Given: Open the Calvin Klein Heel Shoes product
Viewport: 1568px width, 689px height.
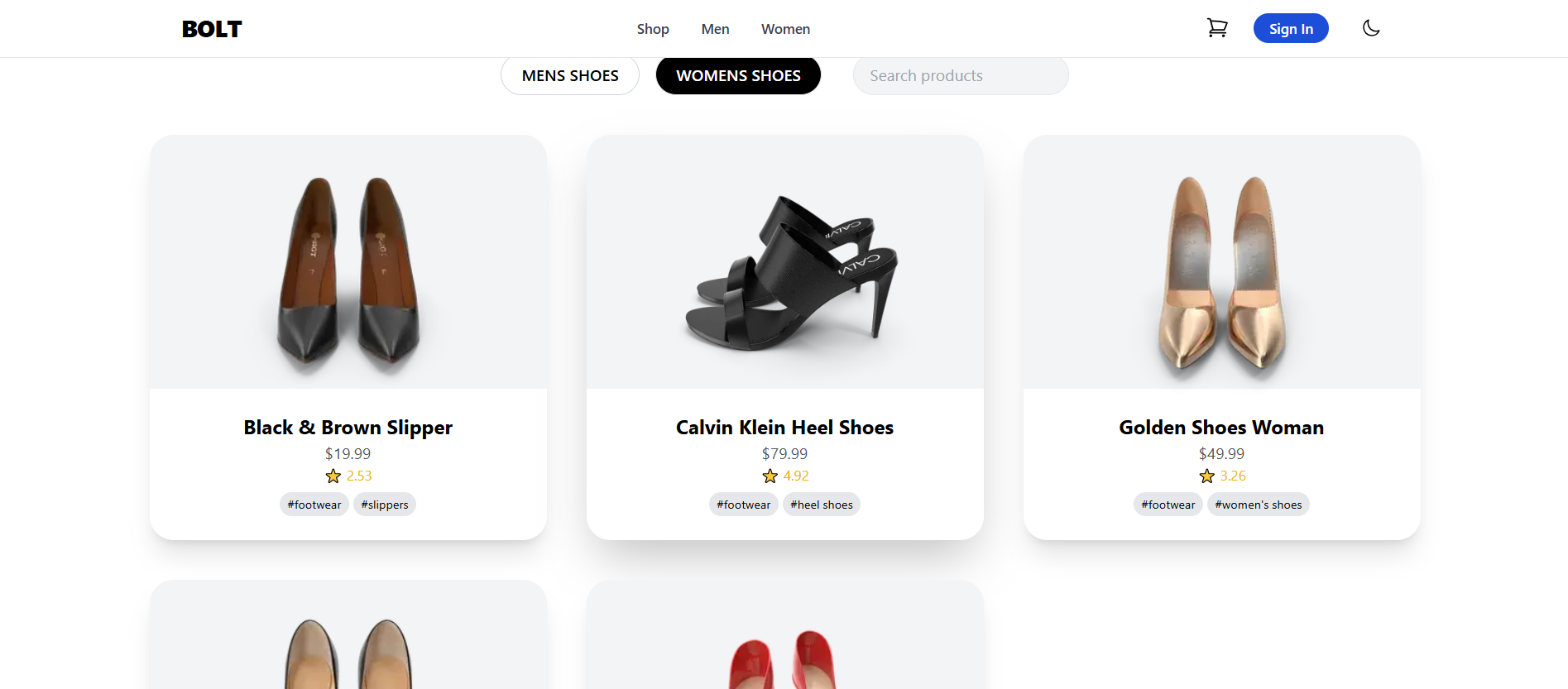Looking at the screenshot, I should (784, 427).
